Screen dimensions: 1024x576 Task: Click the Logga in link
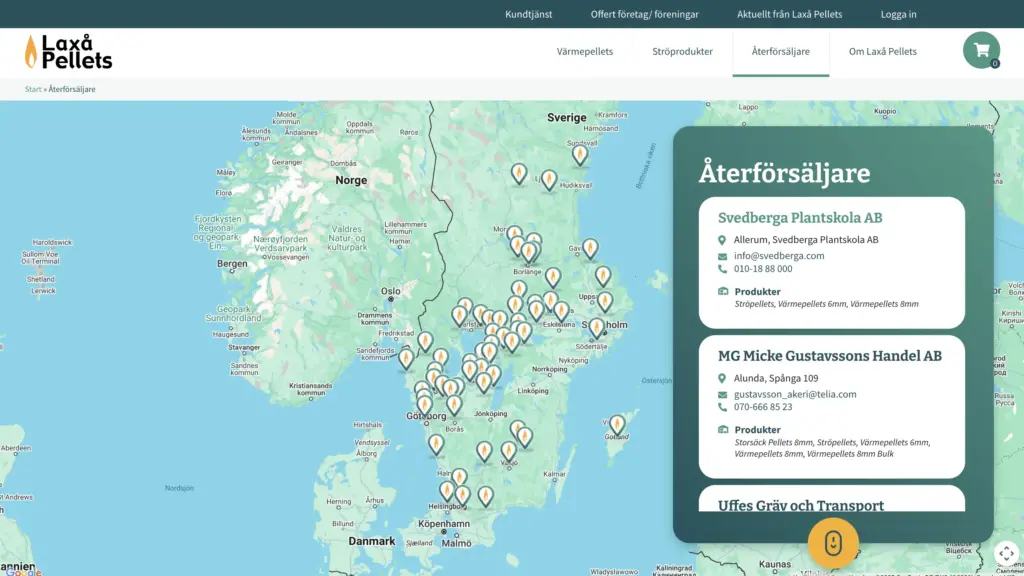coord(898,14)
